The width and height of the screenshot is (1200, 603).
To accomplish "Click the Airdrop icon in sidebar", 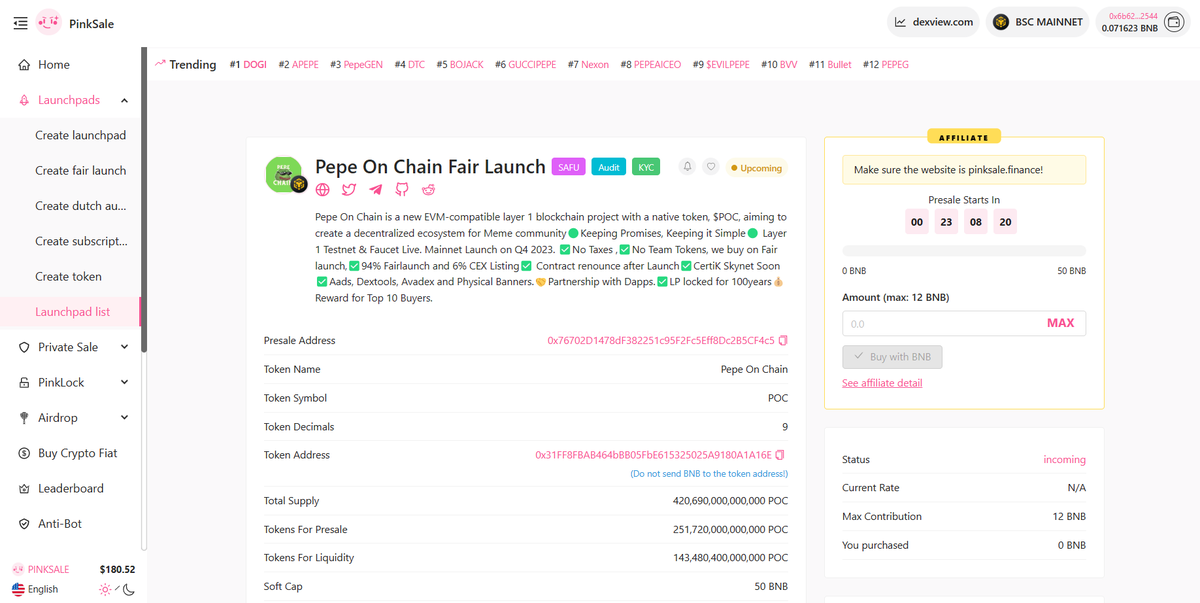I will point(25,418).
